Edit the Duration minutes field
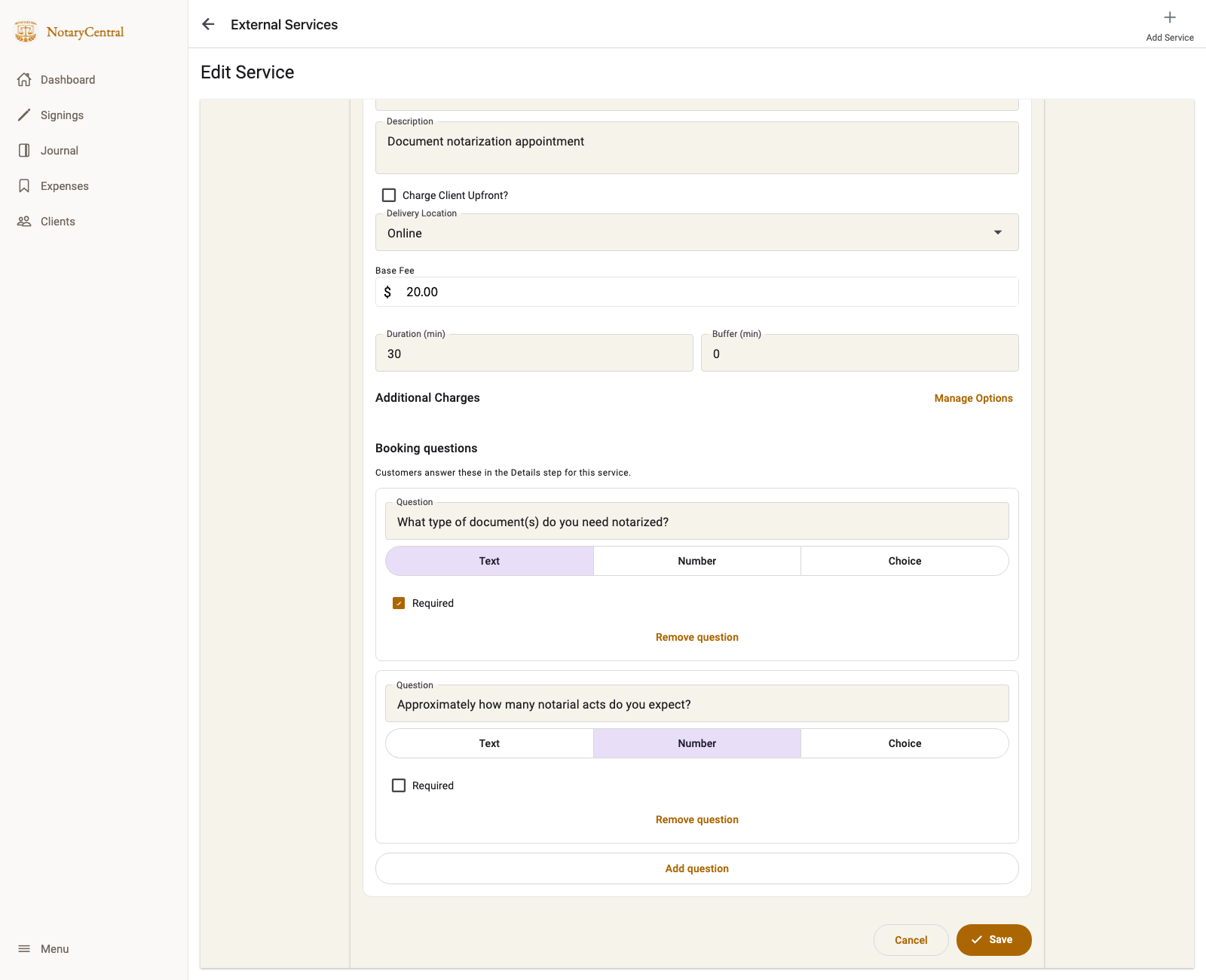Viewport: 1206px width, 980px height. pyautogui.click(x=534, y=353)
